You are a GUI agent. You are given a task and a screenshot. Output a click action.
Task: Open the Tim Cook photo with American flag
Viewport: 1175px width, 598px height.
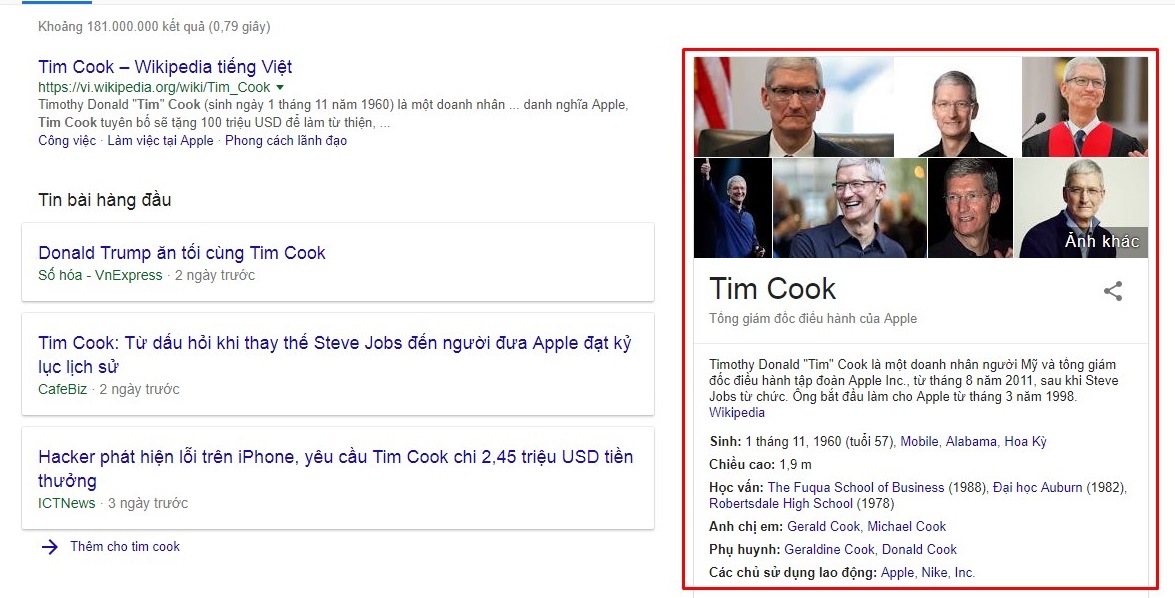click(793, 106)
